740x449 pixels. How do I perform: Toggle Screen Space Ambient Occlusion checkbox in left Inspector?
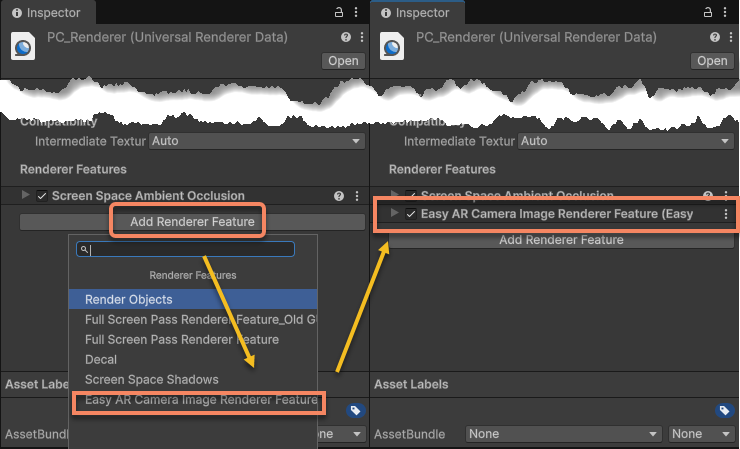(42, 196)
